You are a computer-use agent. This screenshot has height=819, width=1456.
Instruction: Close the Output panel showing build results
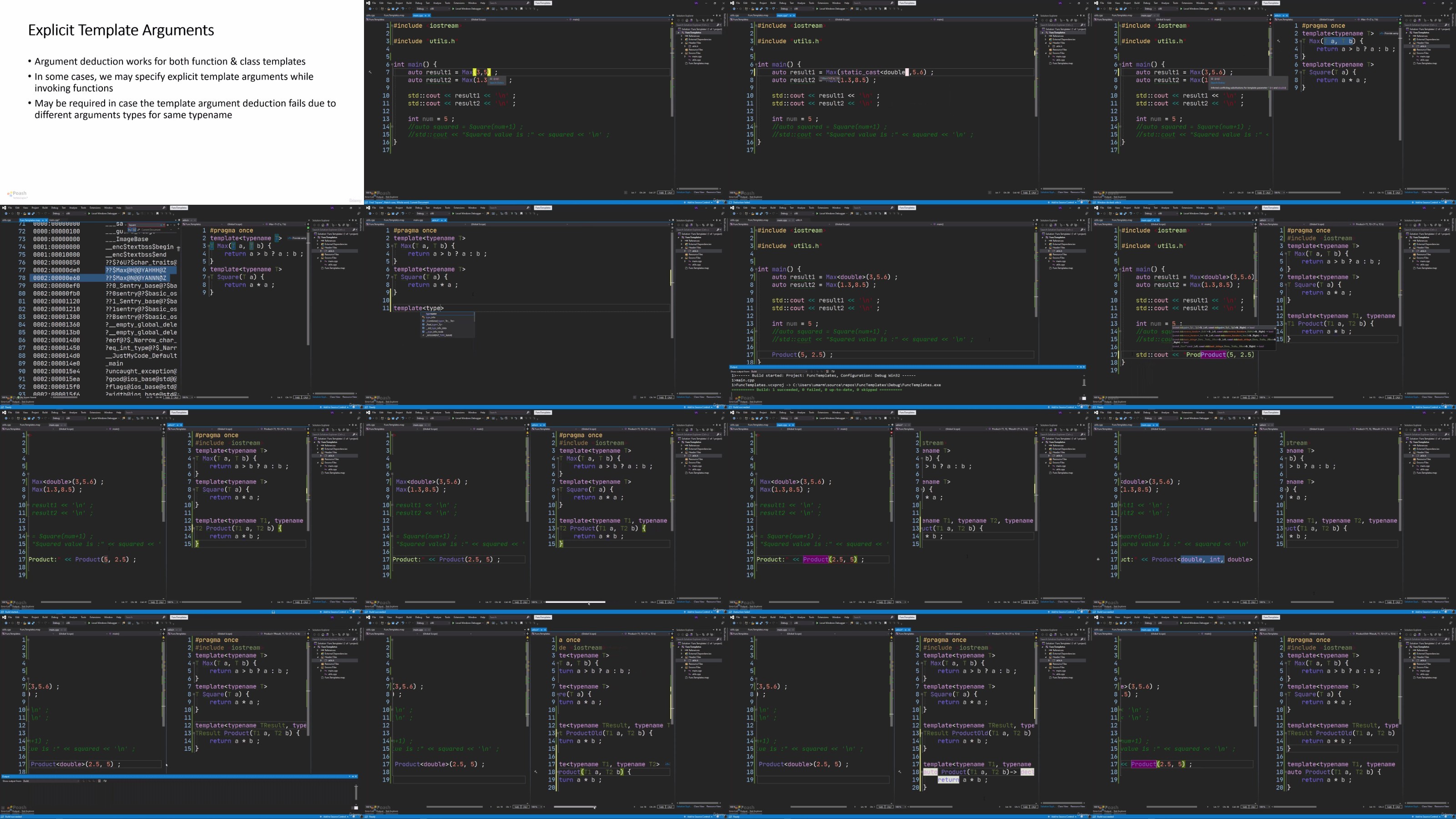(x=1083, y=367)
